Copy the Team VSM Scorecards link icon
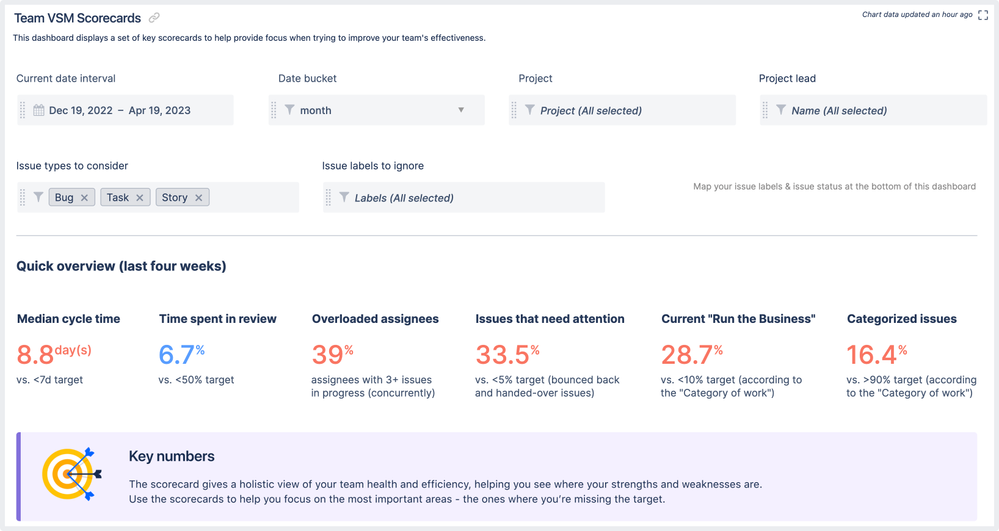 154,18
